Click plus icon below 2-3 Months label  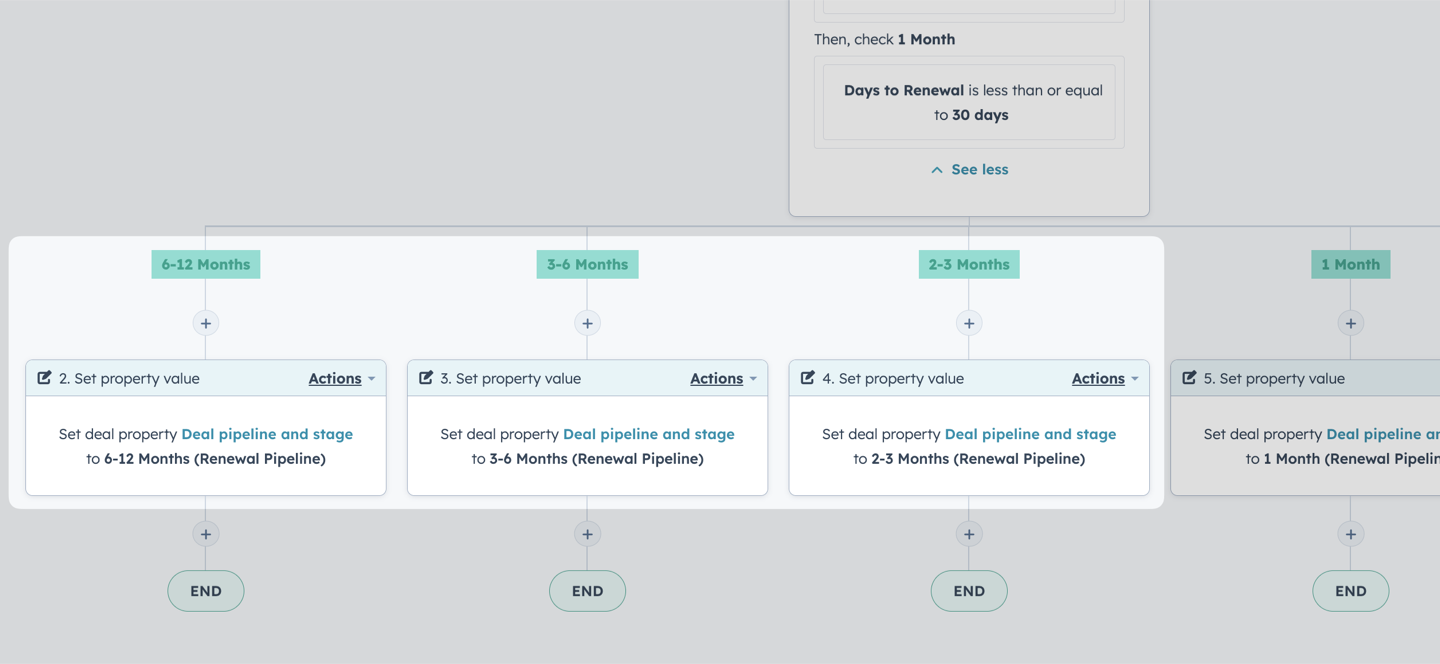pyautogui.click(x=969, y=323)
